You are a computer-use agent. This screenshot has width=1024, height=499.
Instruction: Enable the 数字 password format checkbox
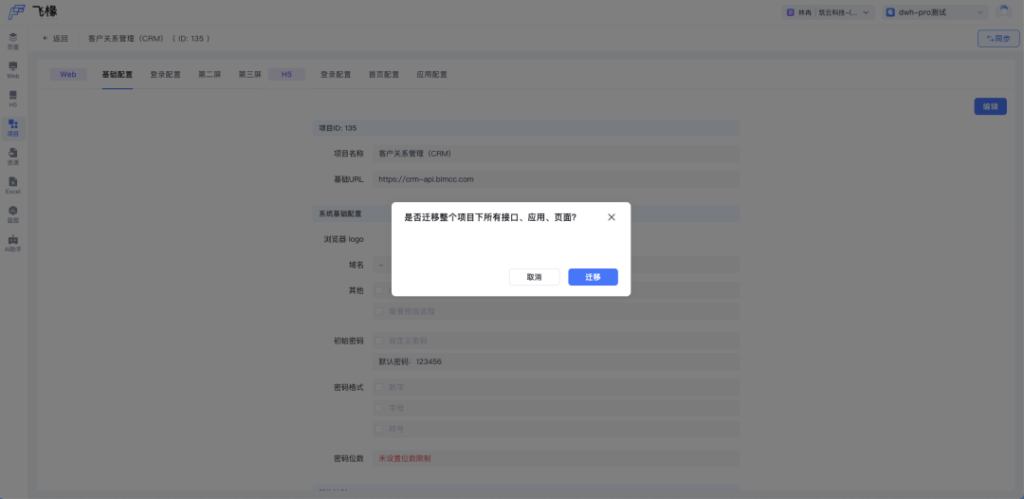pos(379,386)
